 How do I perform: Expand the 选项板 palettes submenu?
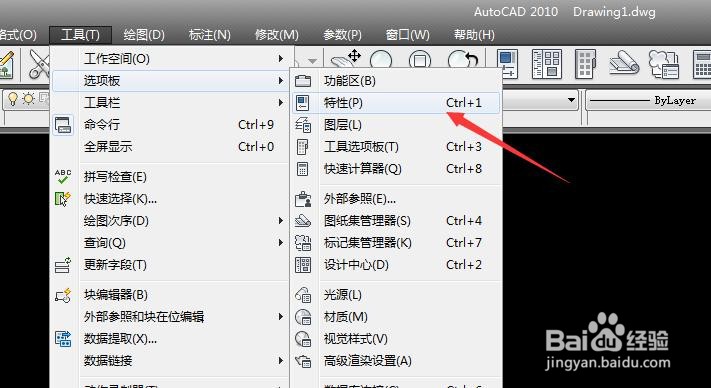170,81
